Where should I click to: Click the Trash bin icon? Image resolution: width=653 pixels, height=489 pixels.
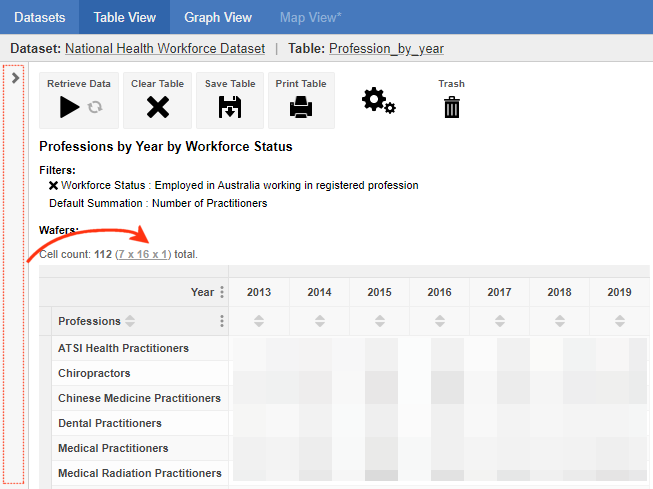pos(452,106)
